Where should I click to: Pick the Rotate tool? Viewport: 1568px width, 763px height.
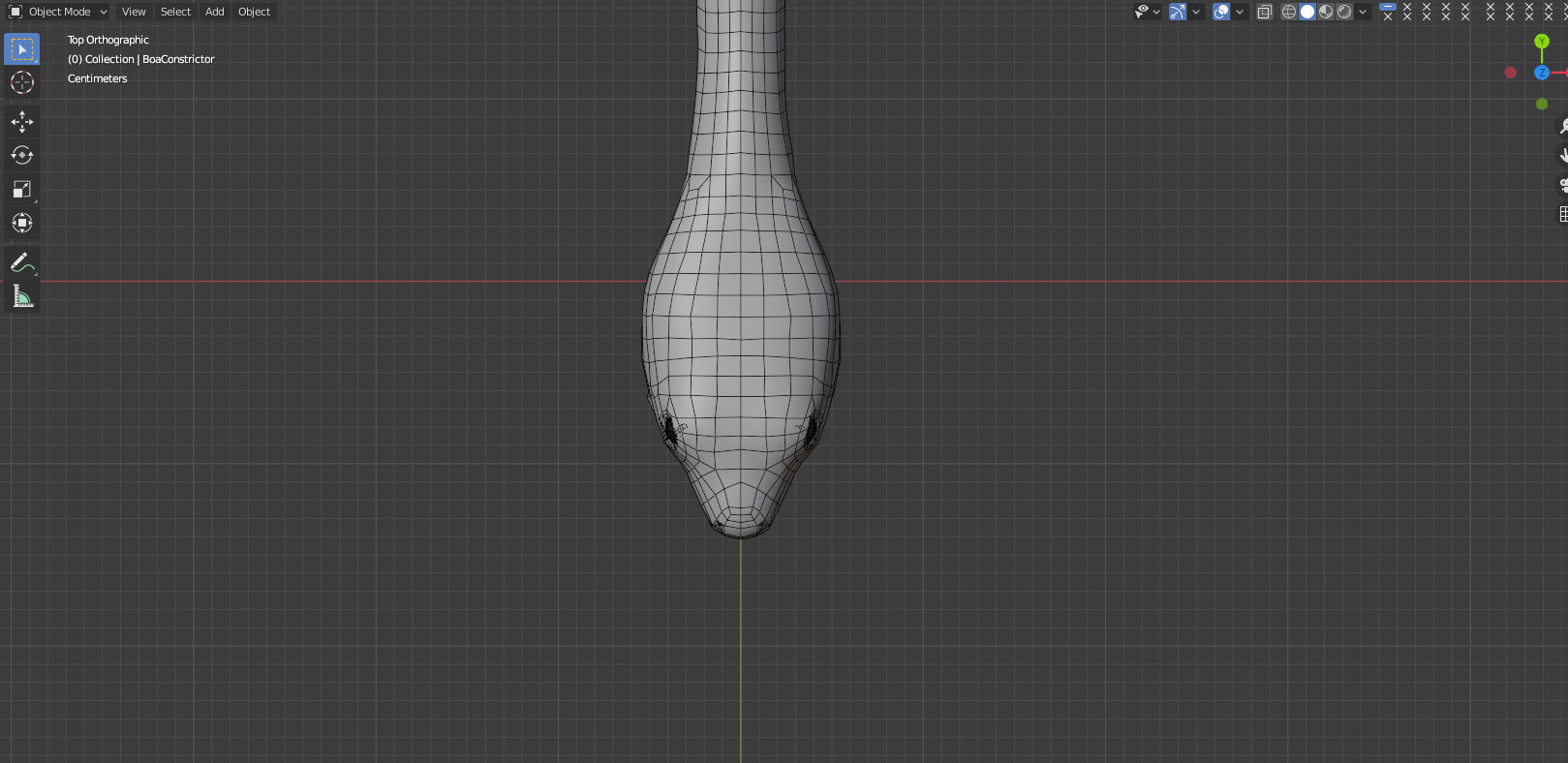point(21,155)
